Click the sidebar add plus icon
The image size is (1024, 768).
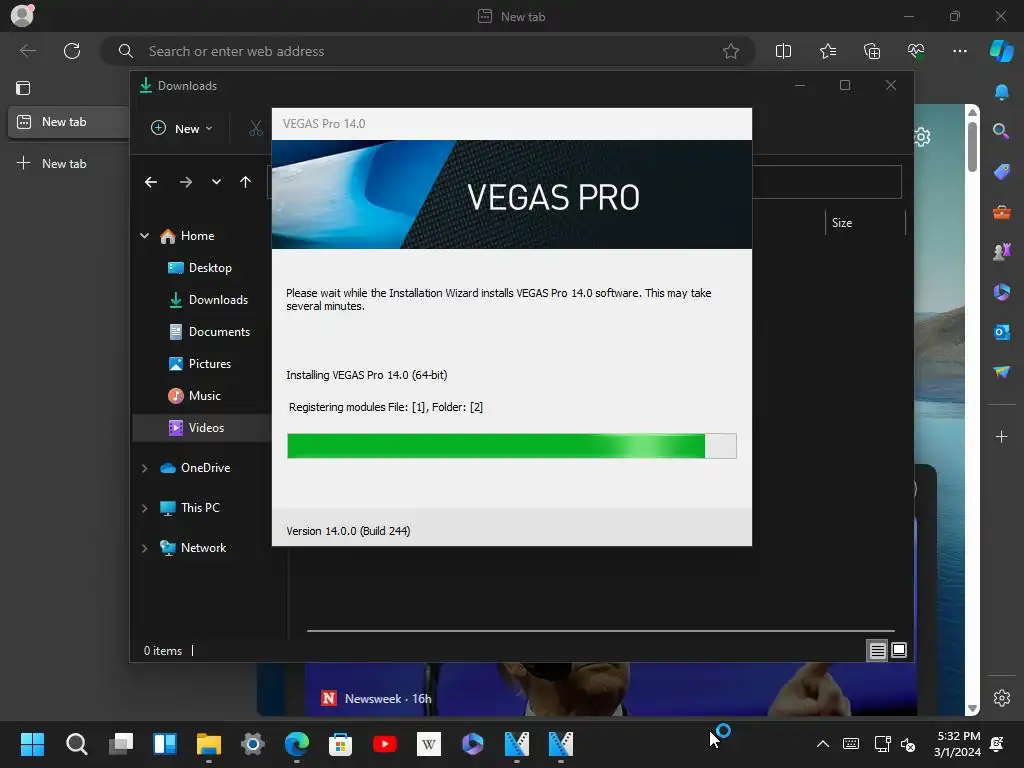pyautogui.click(x=1002, y=436)
